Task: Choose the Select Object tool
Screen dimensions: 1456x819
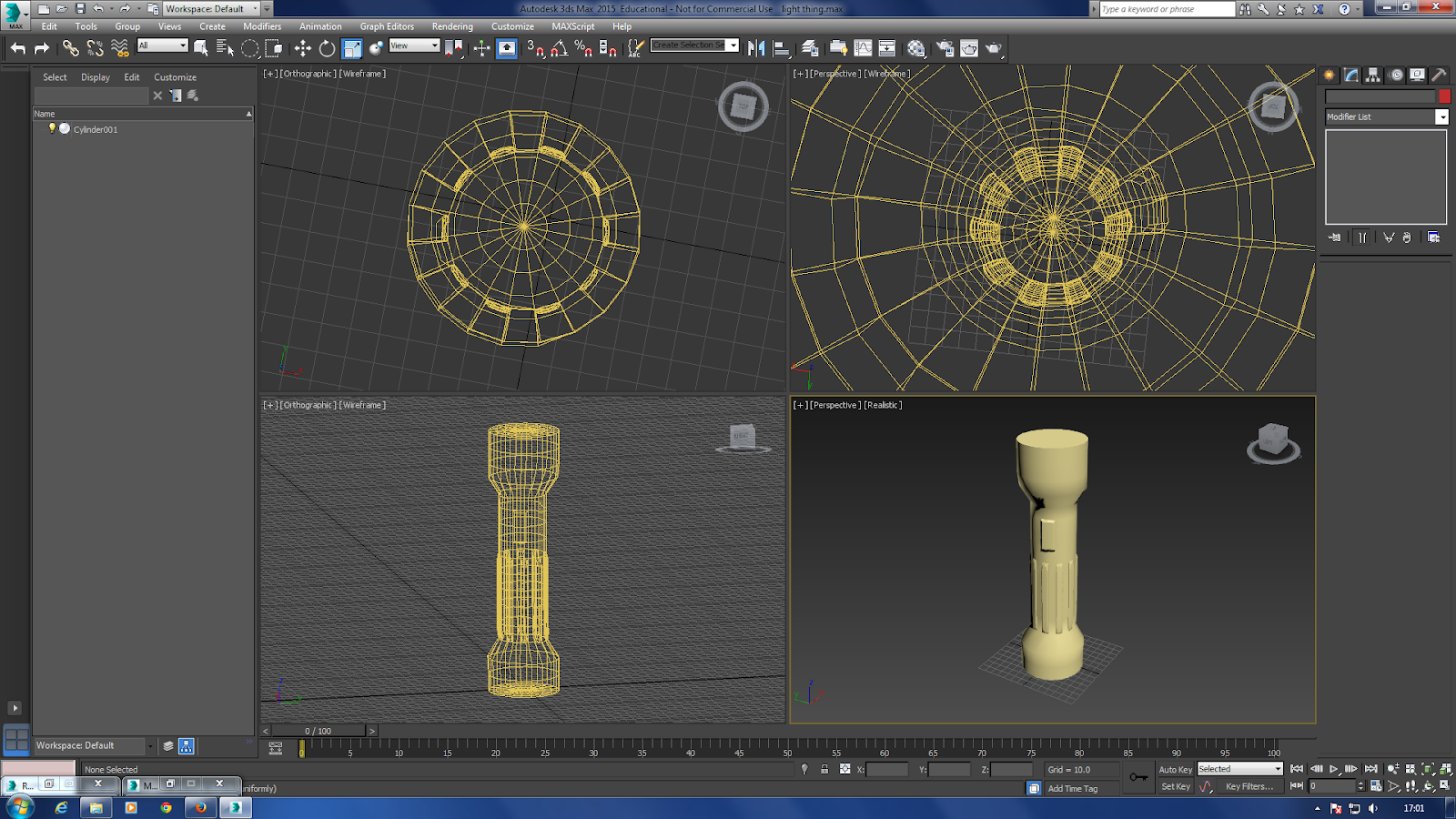Action: pos(201,48)
